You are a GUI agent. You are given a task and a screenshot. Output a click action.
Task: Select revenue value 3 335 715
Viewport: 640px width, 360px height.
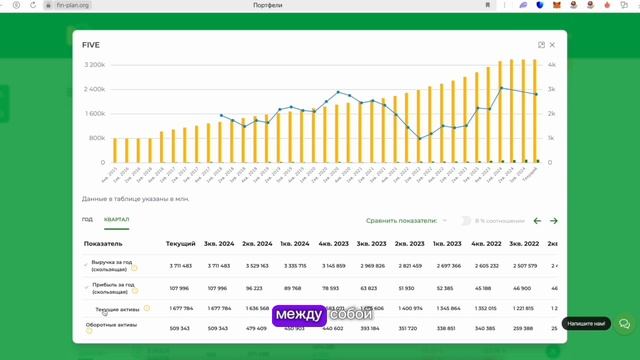click(295, 266)
